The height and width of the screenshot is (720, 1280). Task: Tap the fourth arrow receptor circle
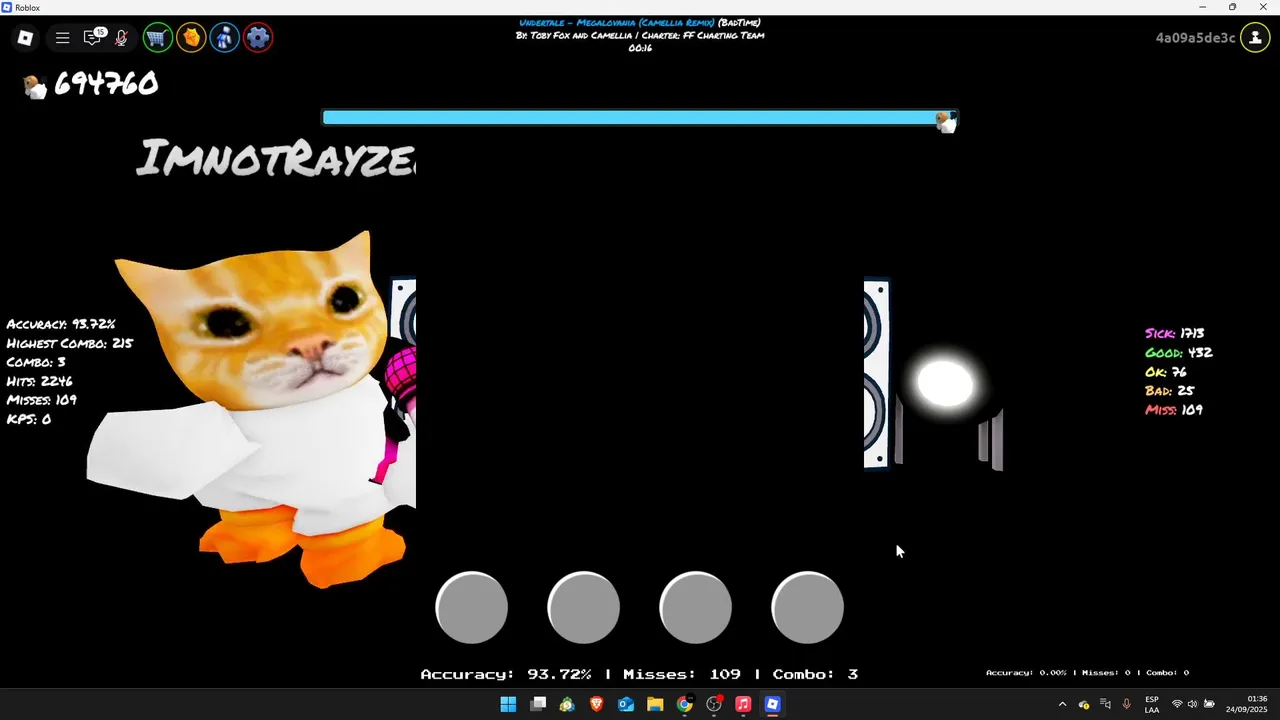808,607
